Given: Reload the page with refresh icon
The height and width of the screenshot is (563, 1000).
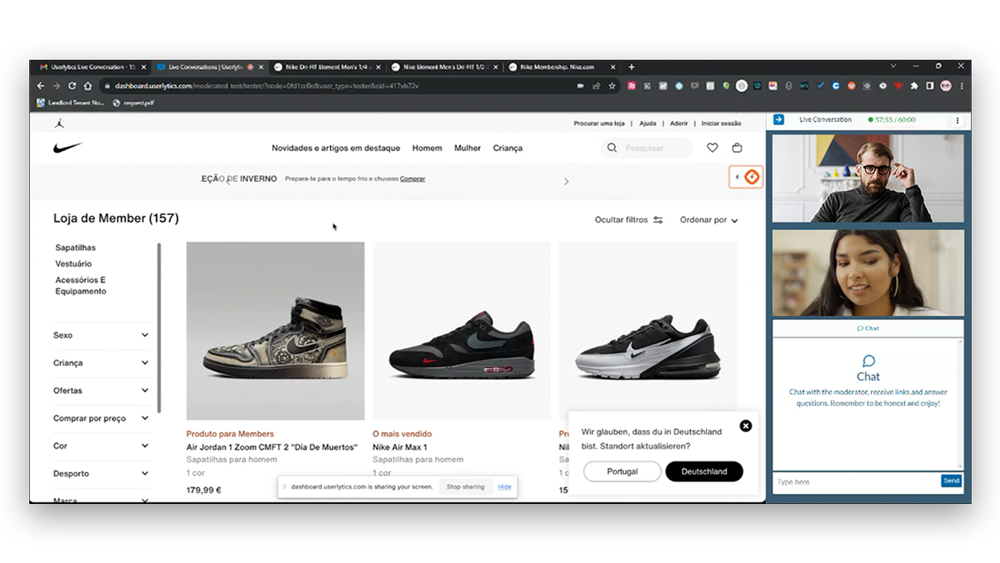Looking at the screenshot, I should 72,85.
